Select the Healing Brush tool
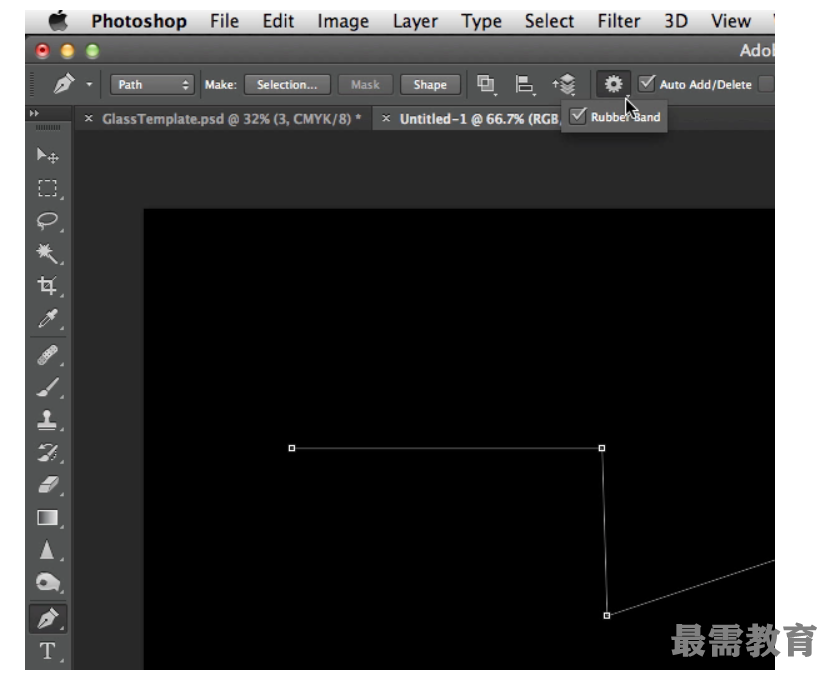 (47, 355)
